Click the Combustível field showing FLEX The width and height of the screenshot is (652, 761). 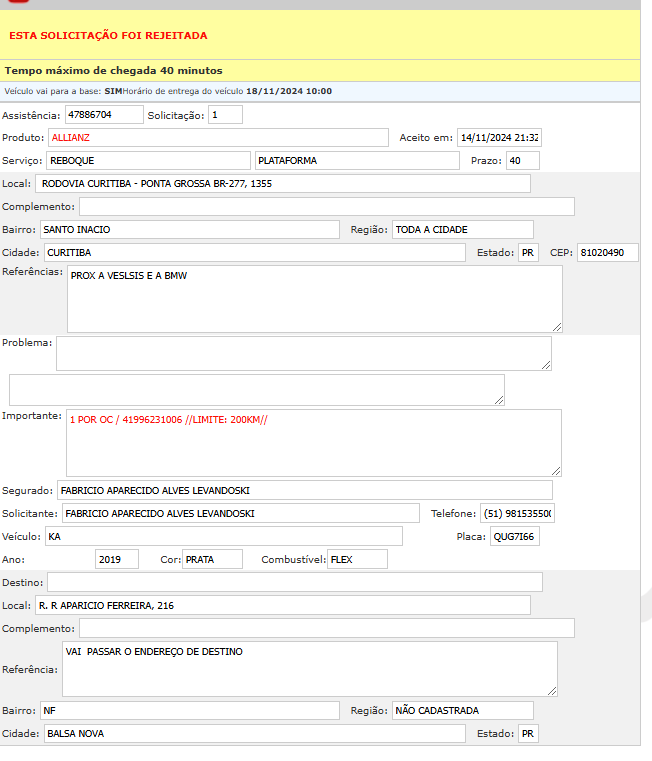357,559
